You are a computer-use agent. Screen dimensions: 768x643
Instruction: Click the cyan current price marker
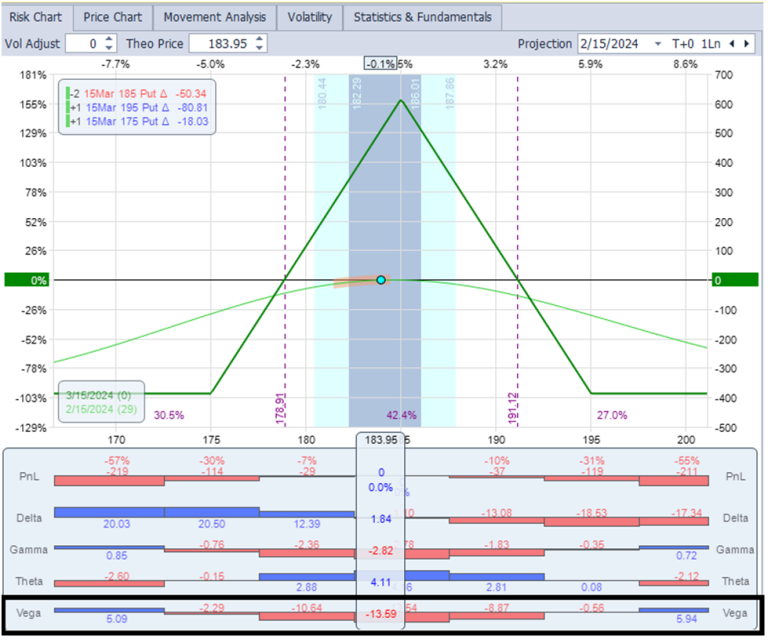coord(381,280)
